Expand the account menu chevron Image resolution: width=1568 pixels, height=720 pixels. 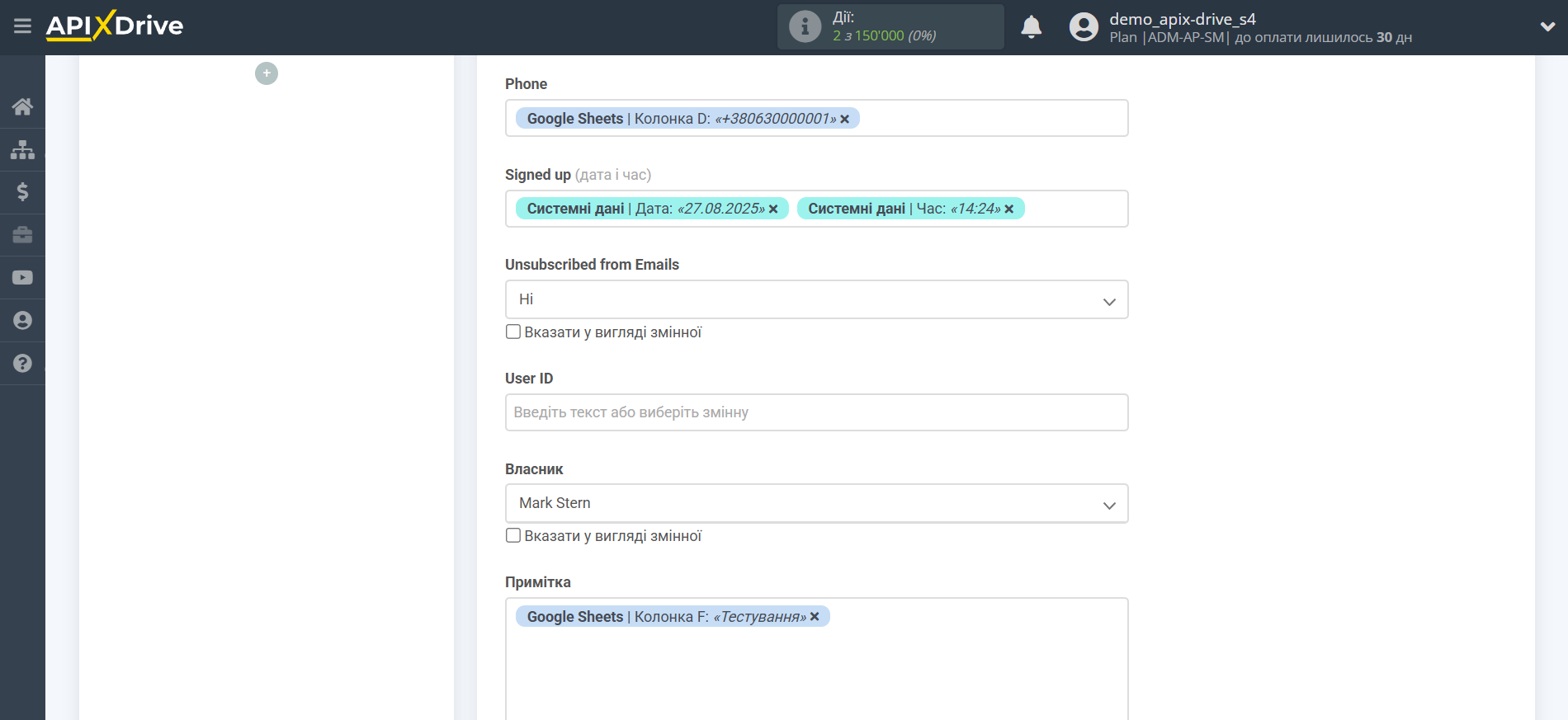1547,26
